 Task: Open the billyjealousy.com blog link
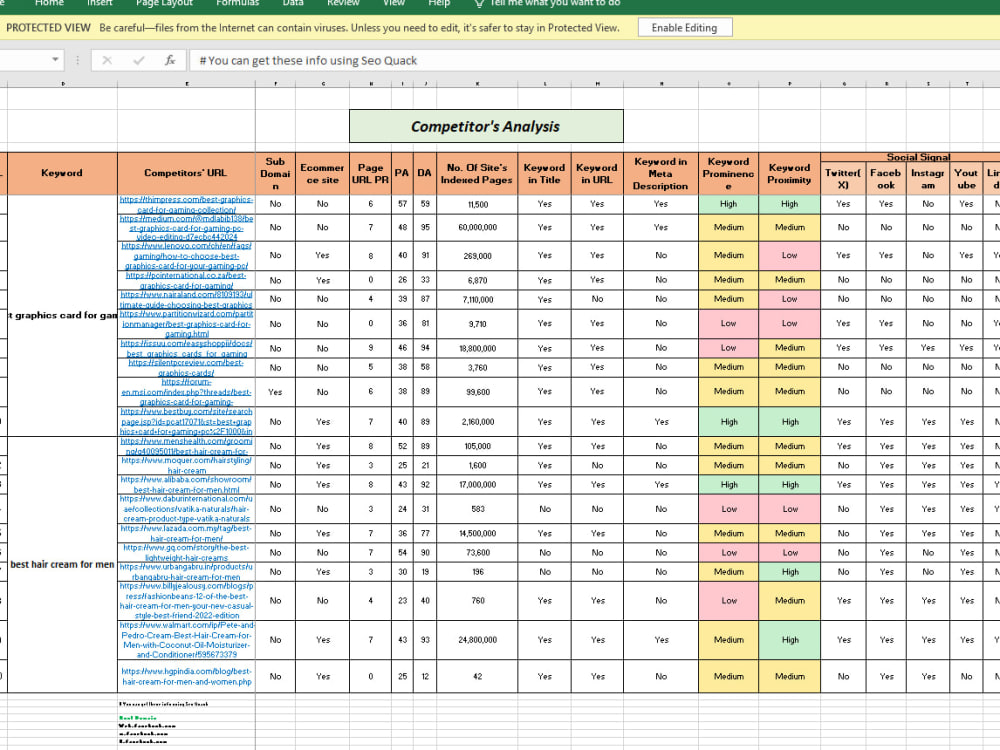[186, 601]
